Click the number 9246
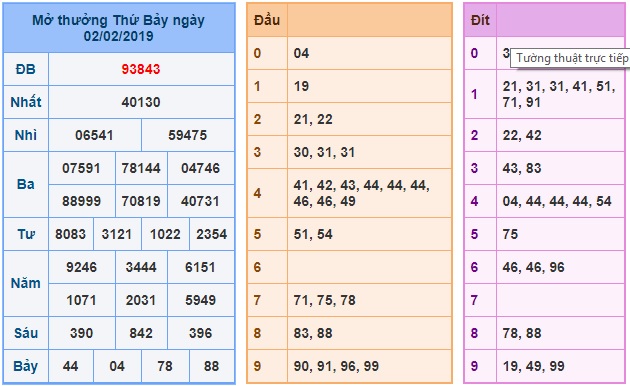 pos(81,267)
